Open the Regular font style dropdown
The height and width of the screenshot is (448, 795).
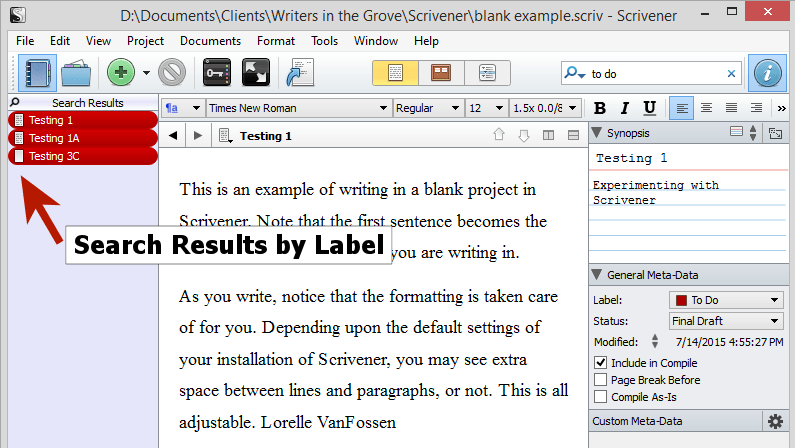tap(428, 108)
